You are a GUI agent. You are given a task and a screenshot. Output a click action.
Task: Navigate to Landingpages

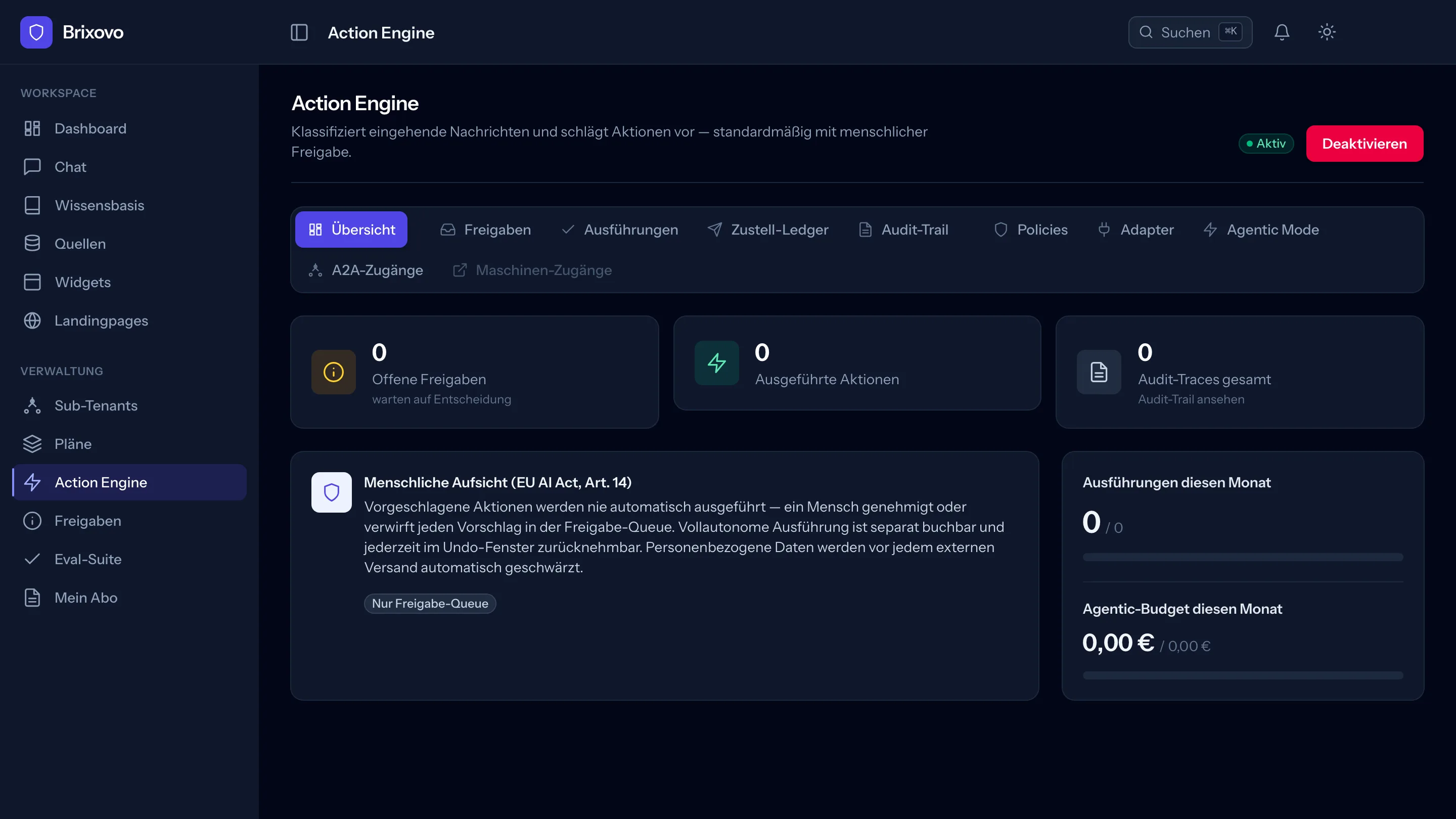[129, 321]
